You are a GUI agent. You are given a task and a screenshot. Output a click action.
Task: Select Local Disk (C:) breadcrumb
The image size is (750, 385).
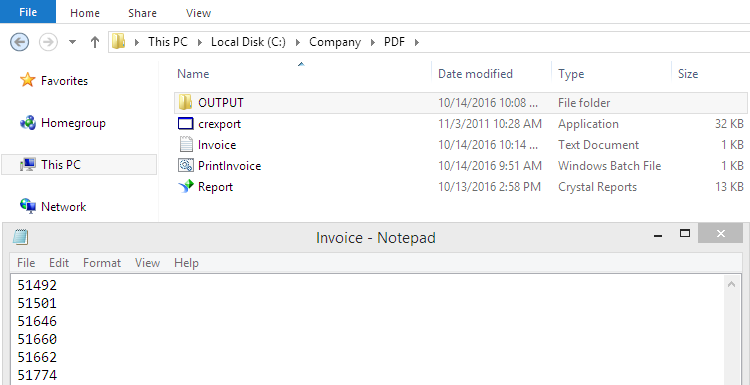[248, 42]
